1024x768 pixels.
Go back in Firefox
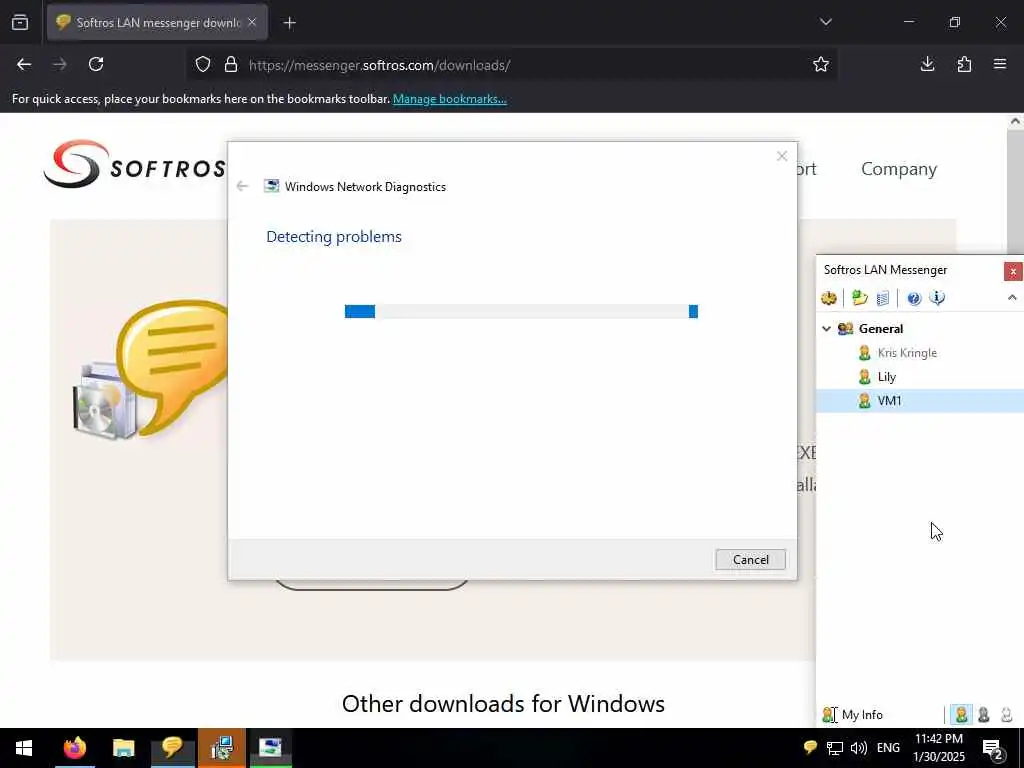24,64
